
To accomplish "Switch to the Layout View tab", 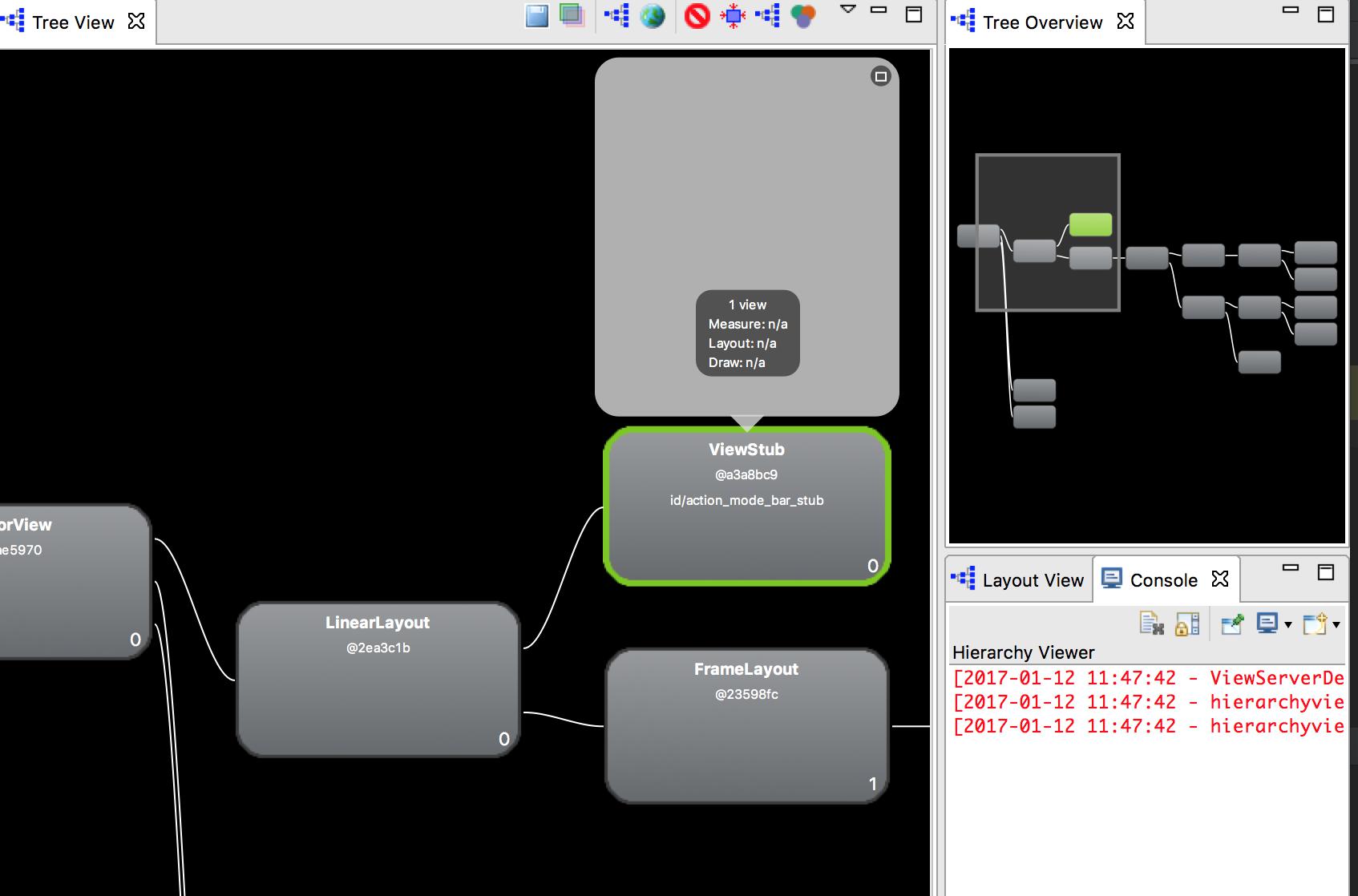I will 1018,580.
